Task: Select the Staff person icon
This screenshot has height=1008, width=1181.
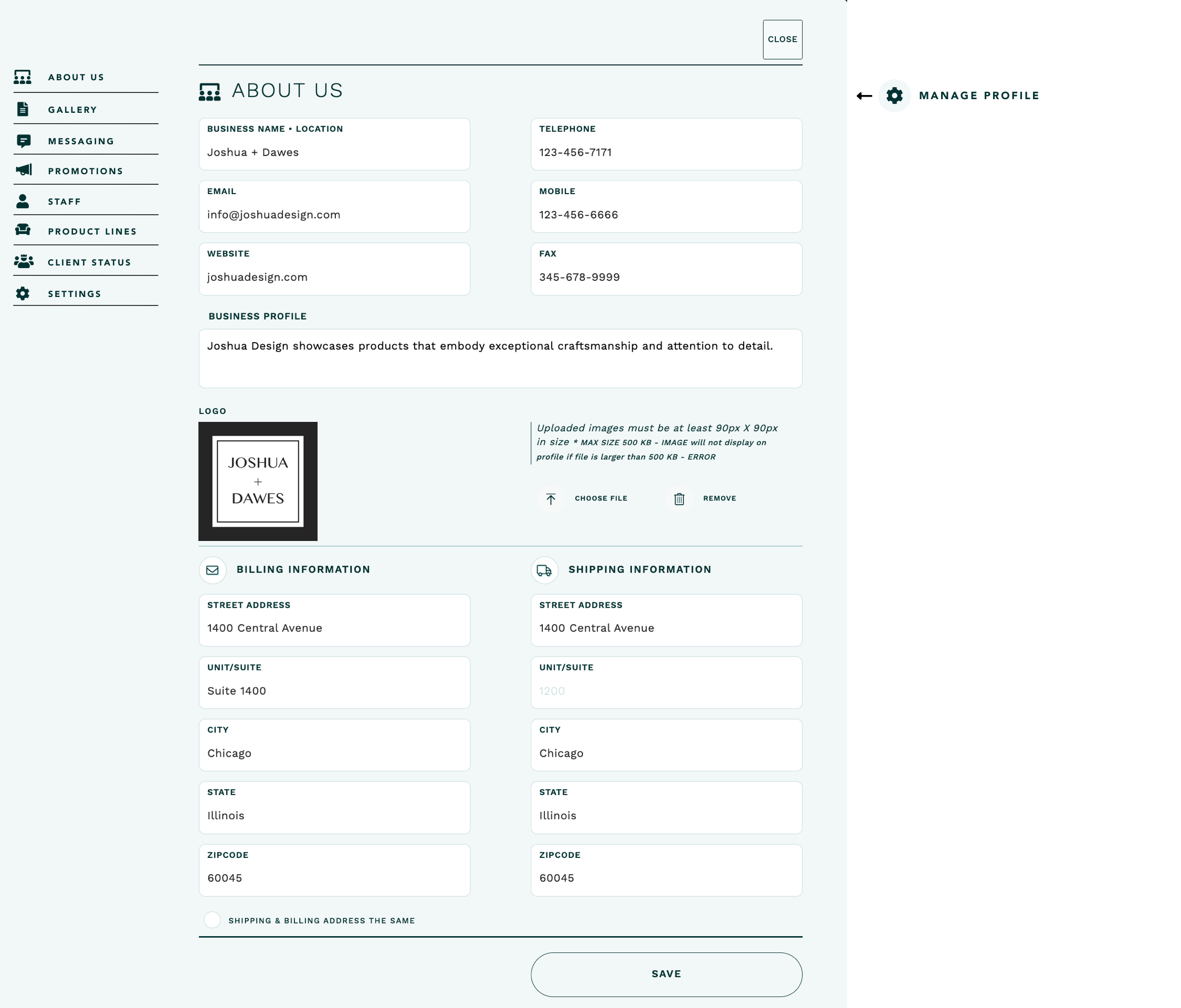Action: coord(23,200)
